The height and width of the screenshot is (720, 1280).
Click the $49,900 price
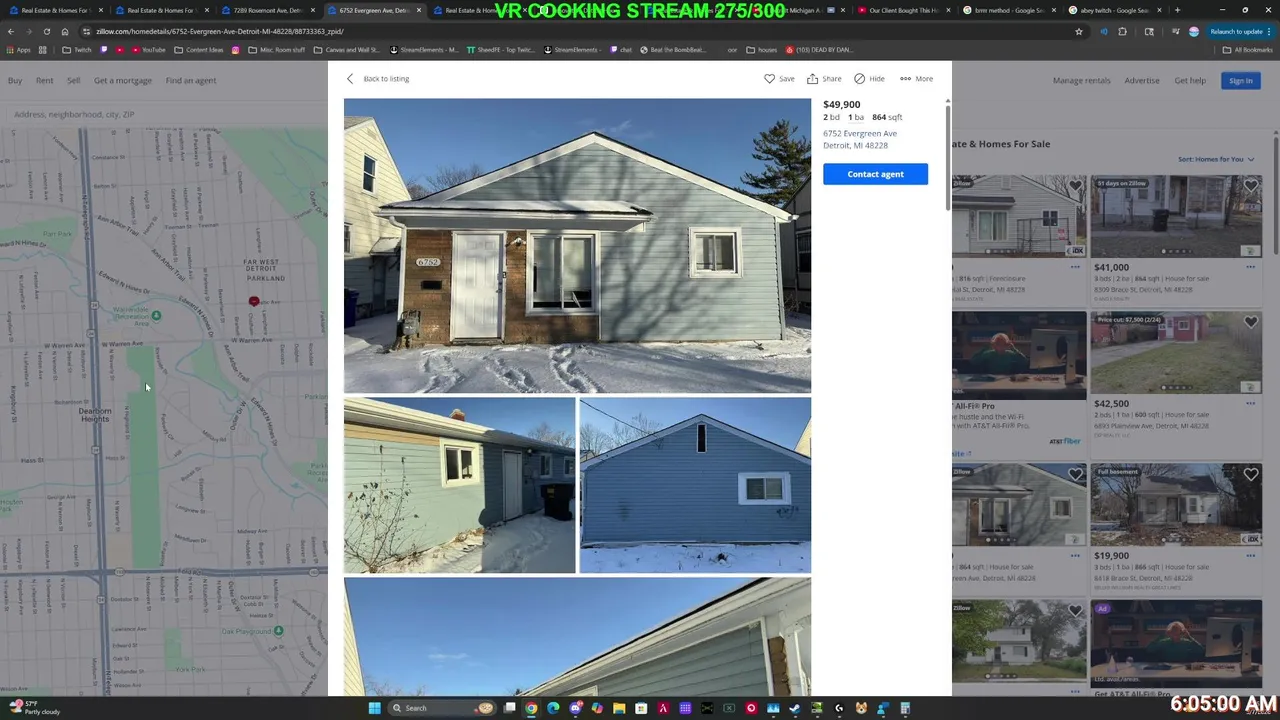click(841, 104)
